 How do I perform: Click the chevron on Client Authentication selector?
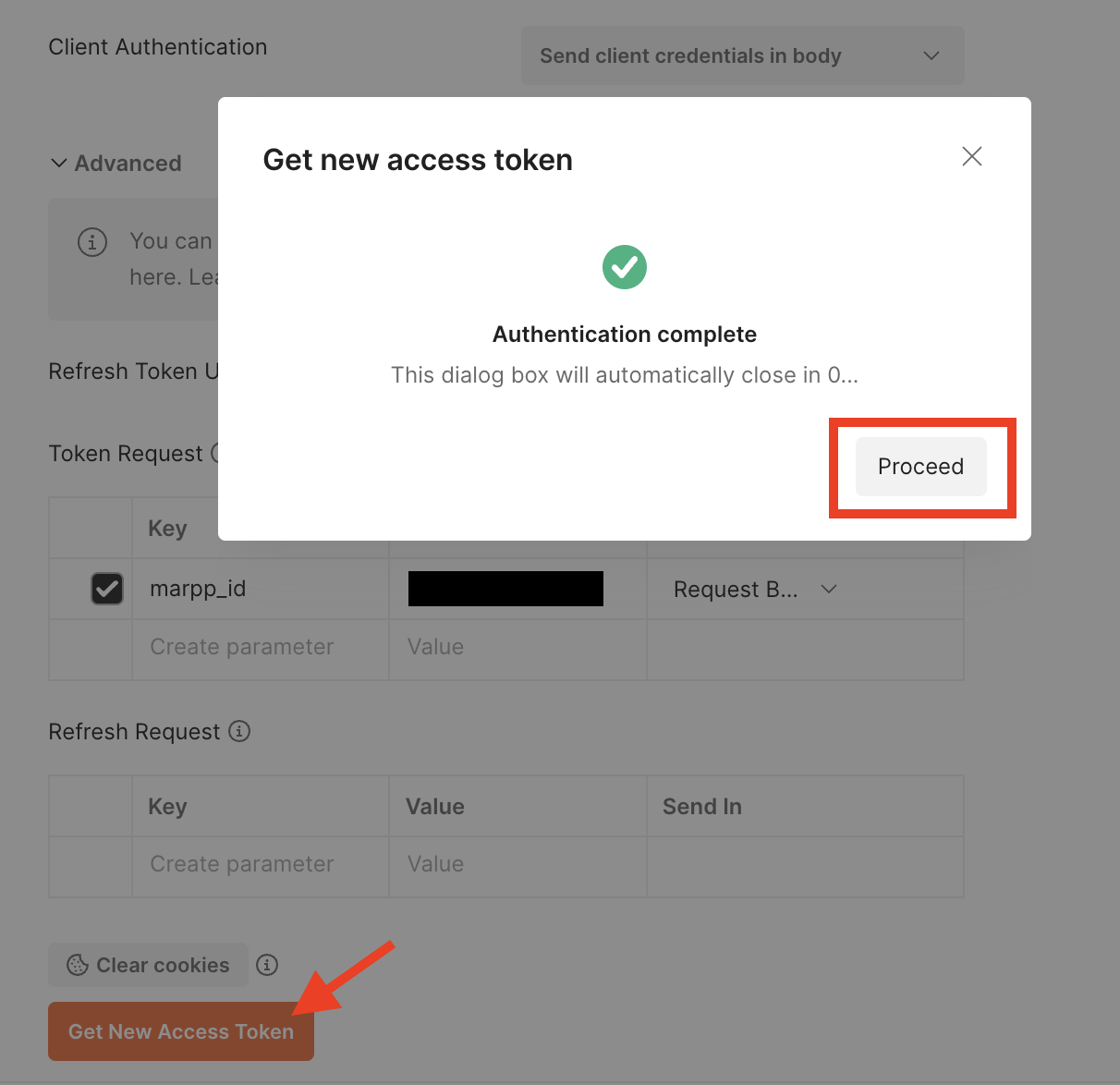pyautogui.click(x=931, y=55)
